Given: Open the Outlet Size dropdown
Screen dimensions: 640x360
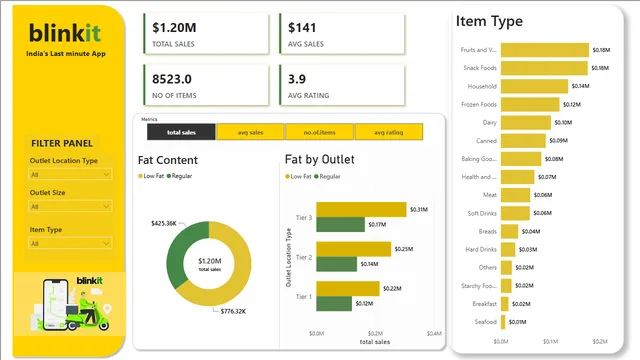Looking at the screenshot, I should pyautogui.click(x=70, y=207).
